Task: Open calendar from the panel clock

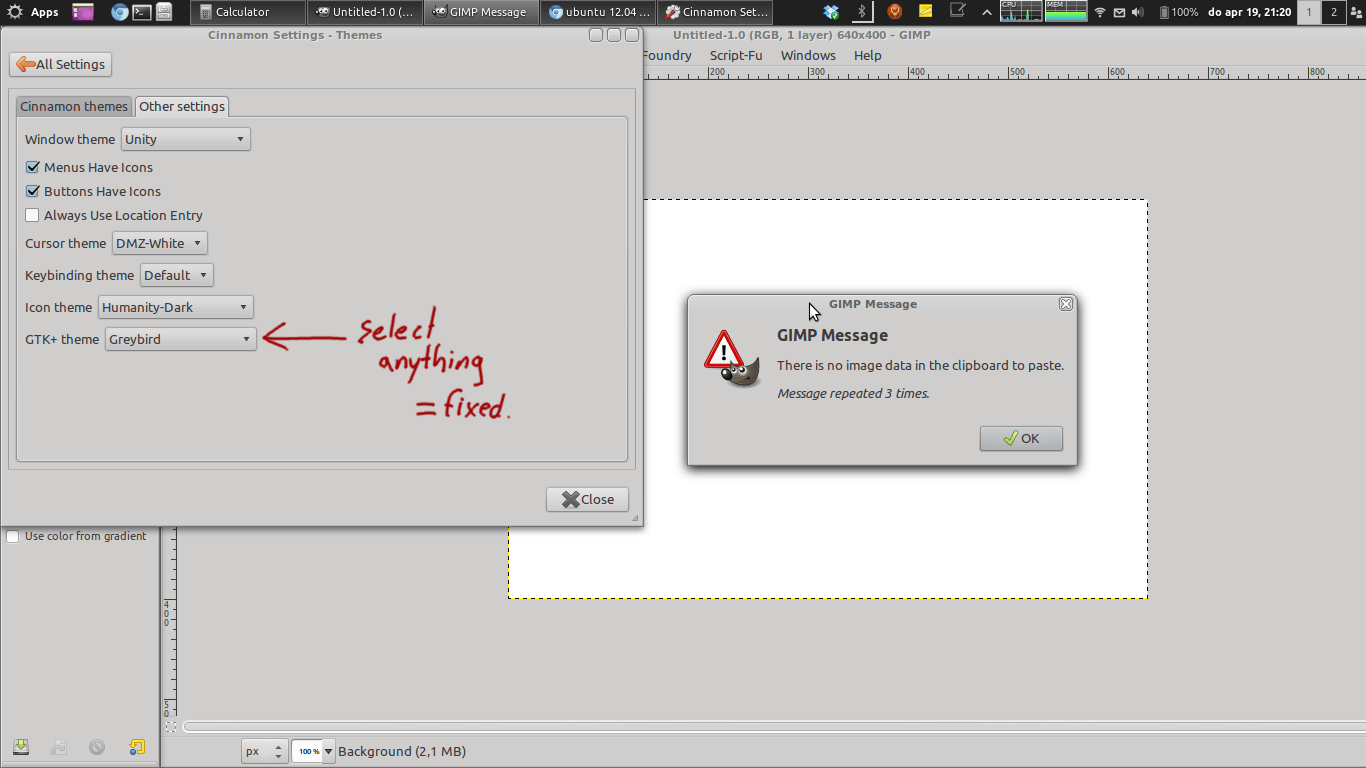Action: click(x=1249, y=12)
